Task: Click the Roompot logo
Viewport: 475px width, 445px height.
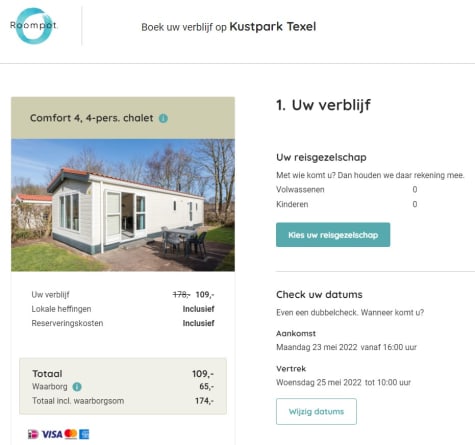Action: 33,26
